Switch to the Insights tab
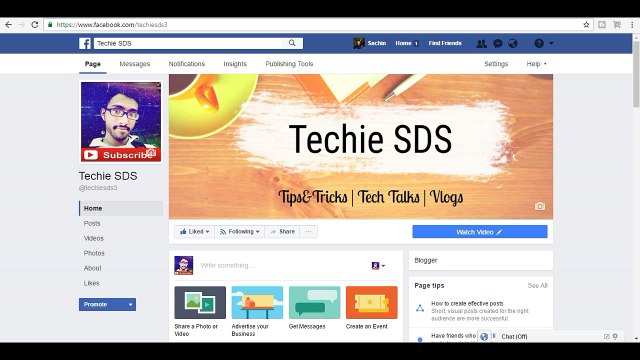Image resolution: width=640 pixels, height=360 pixels. (235, 64)
